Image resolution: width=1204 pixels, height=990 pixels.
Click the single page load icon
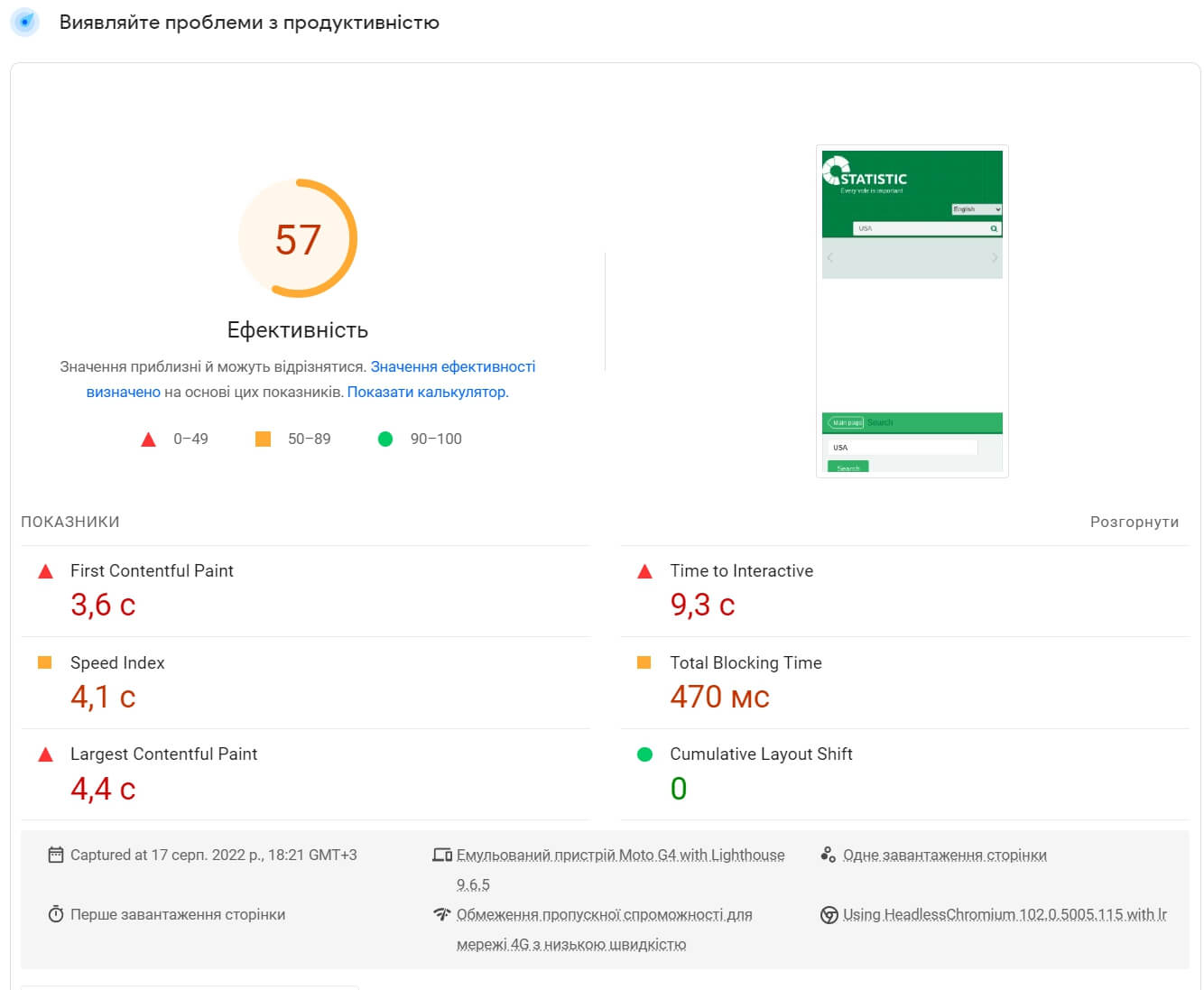[x=828, y=855]
